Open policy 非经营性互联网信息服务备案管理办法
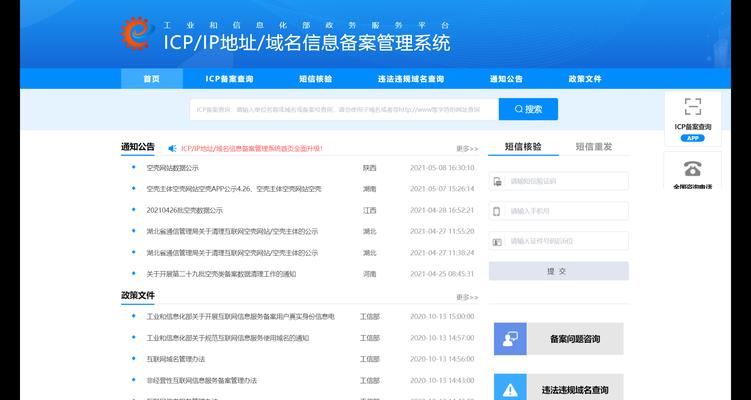 202,380
